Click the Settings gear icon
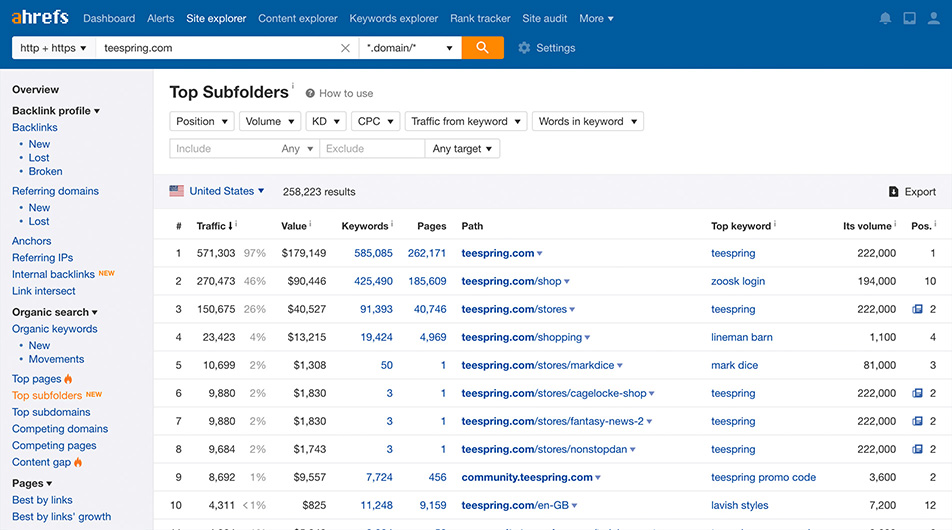The width and height of the screenshot is (952, 530). [x=524, y=48]
